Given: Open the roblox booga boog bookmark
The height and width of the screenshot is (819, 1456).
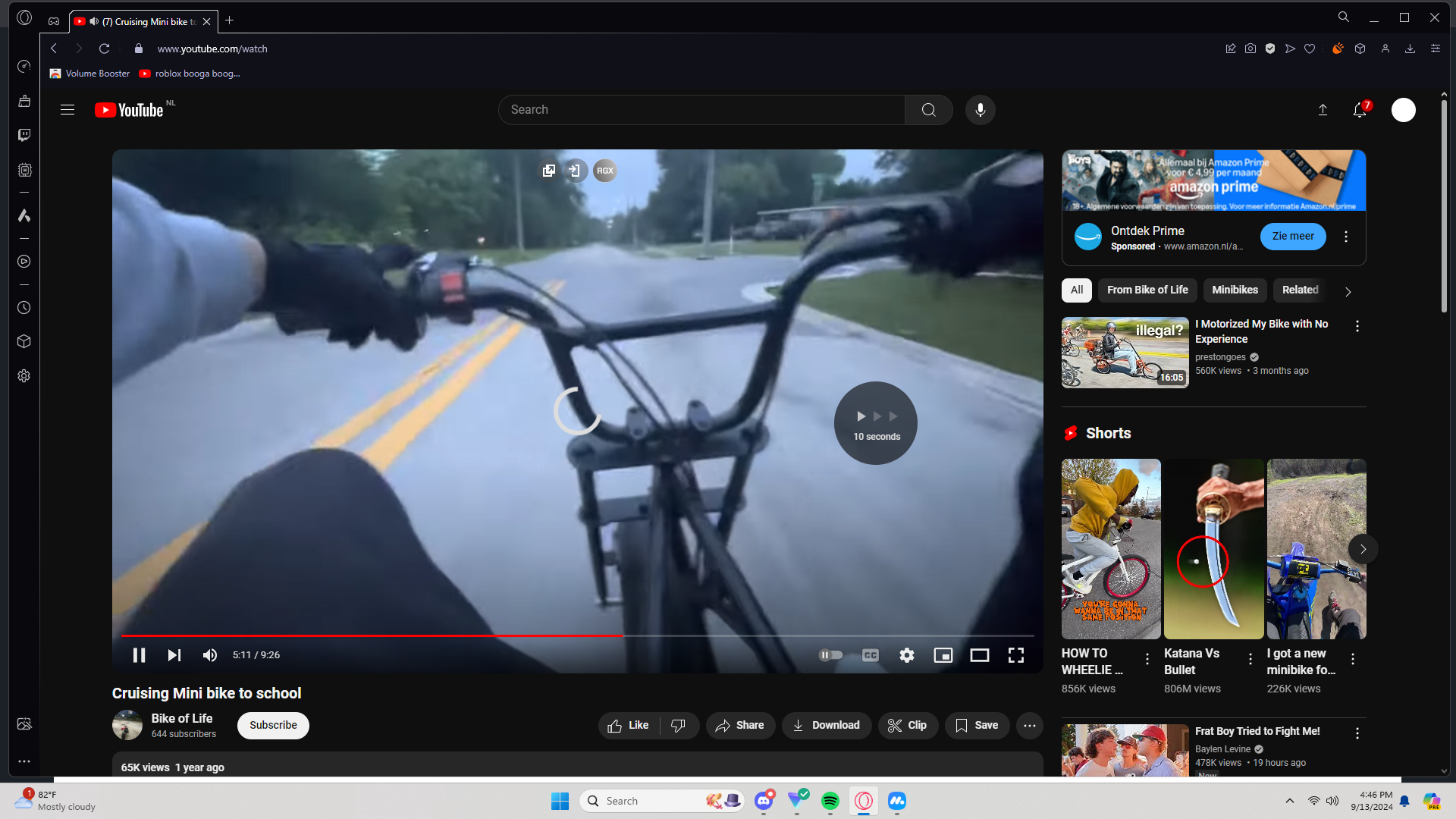Looking at the screenshot, I should [190, 74].
